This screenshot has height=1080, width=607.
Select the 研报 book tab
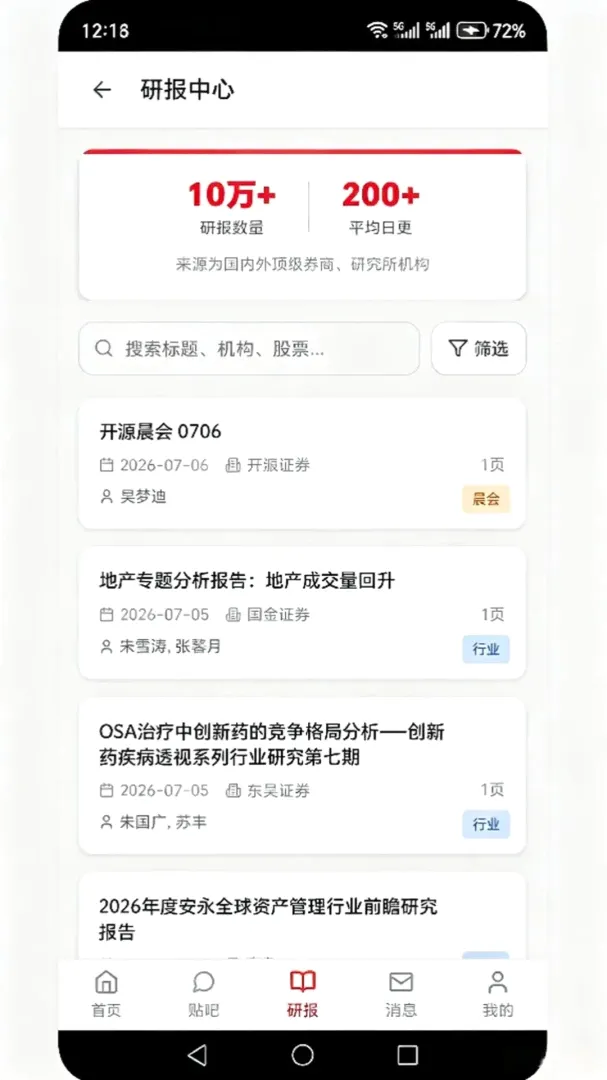[302, 994]
